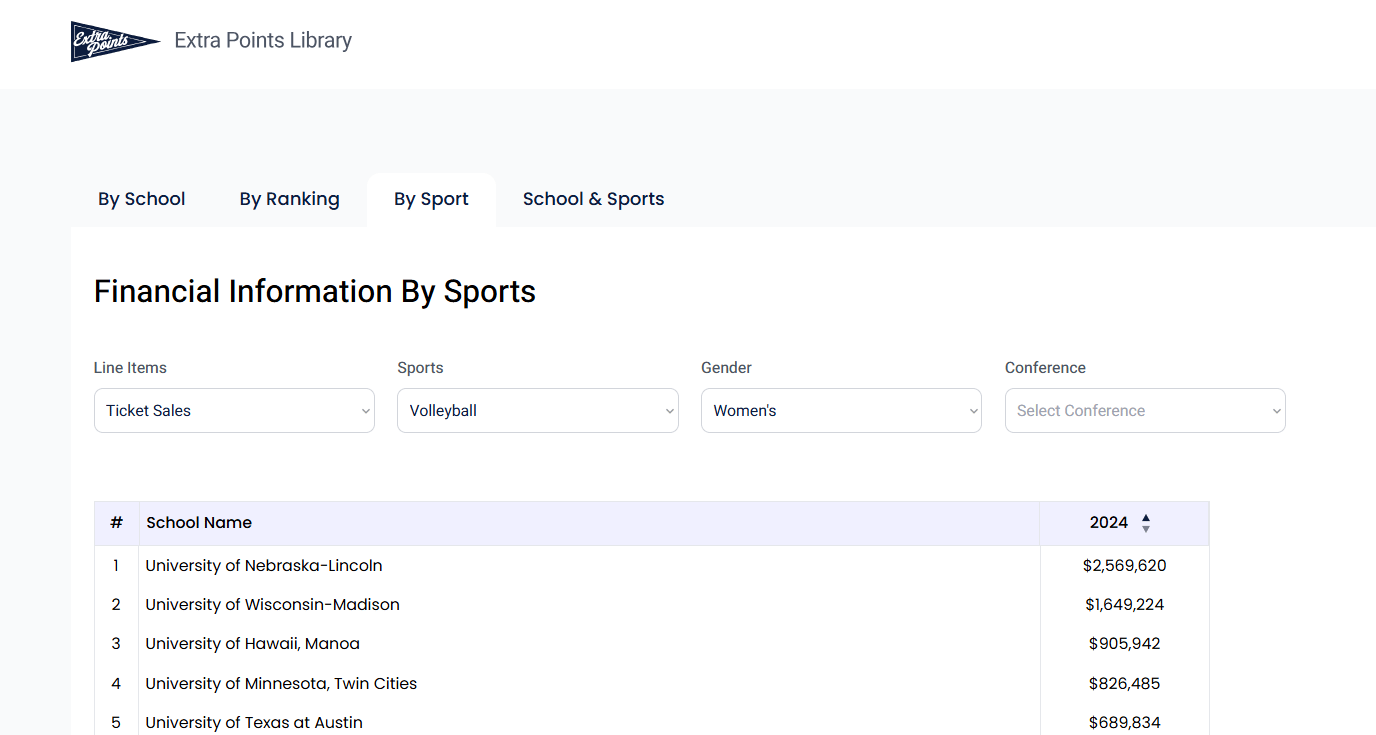Screen dimensions: 1376x735
Task: Click the 2024 column sort arrows
Action: point(1146,523)
